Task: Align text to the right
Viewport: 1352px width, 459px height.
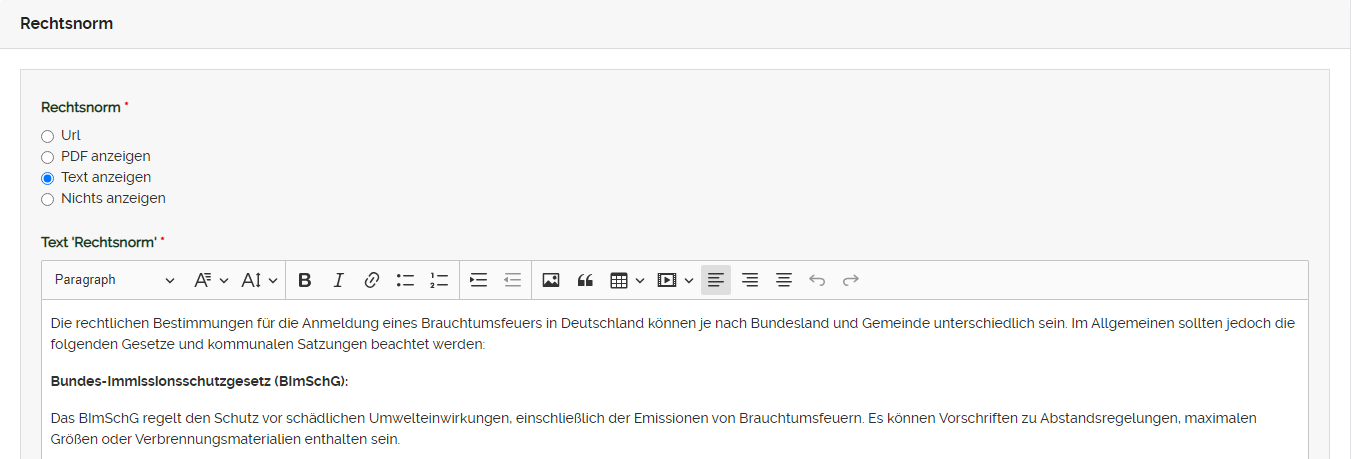Action: (750, 280)
